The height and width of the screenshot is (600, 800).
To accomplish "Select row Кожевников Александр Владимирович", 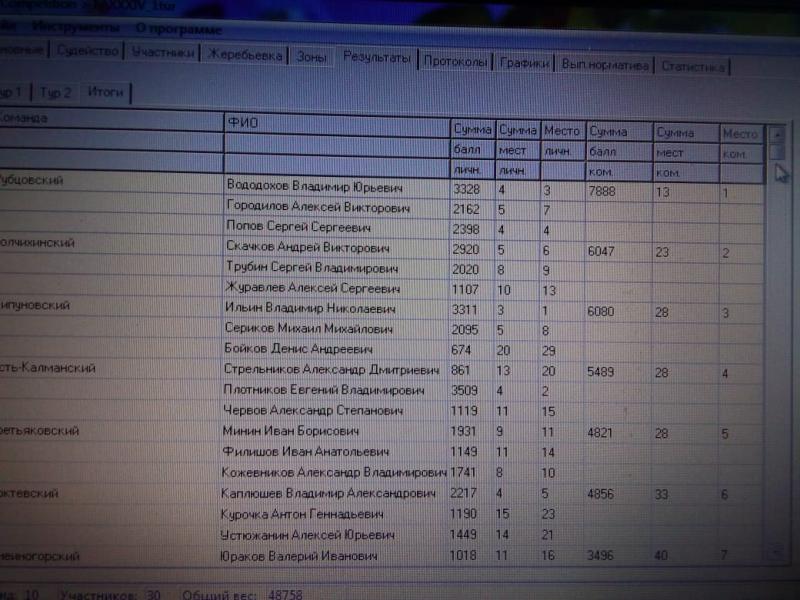I will [334, 472].
